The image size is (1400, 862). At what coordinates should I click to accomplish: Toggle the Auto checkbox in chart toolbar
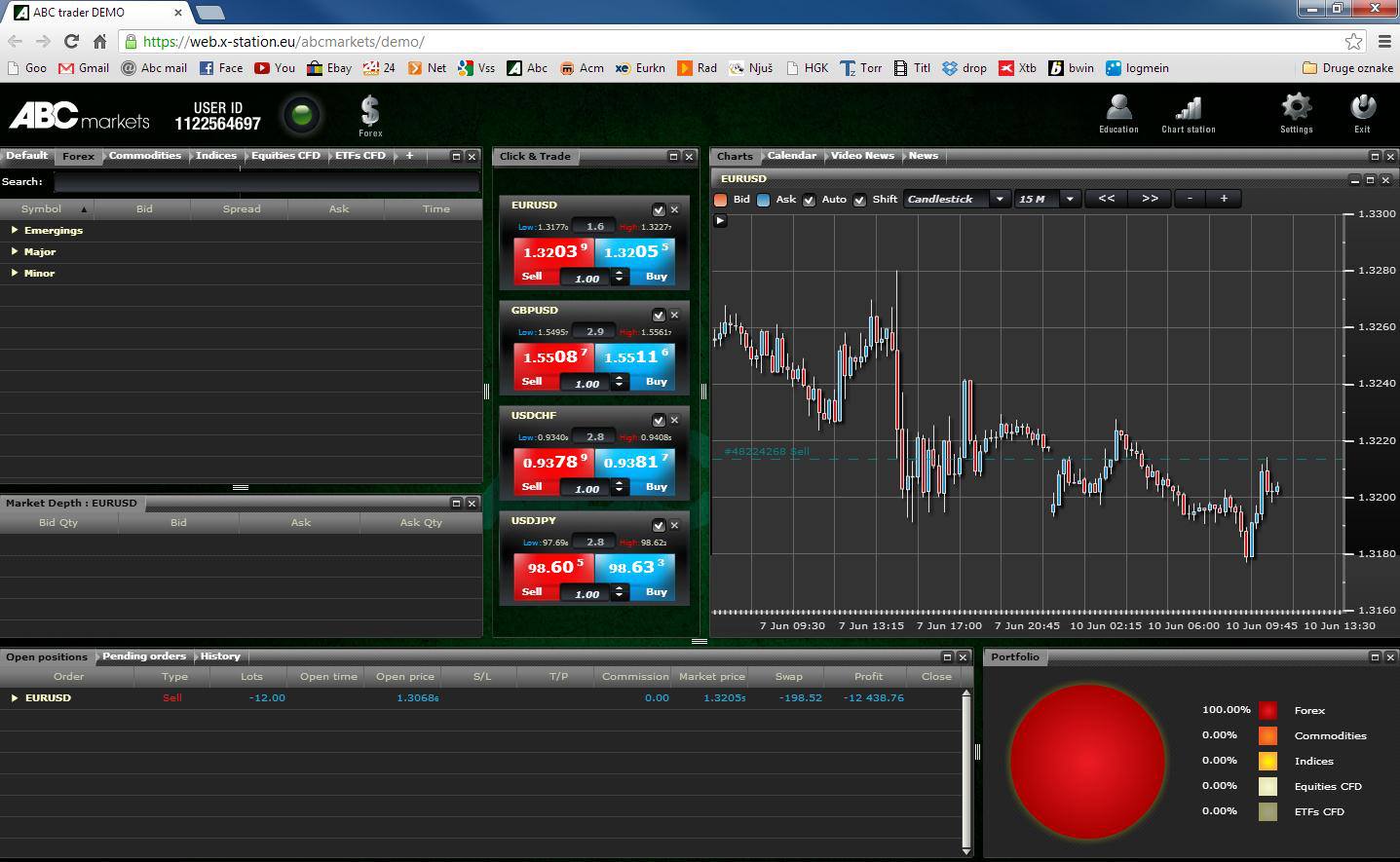click(809, 200)
